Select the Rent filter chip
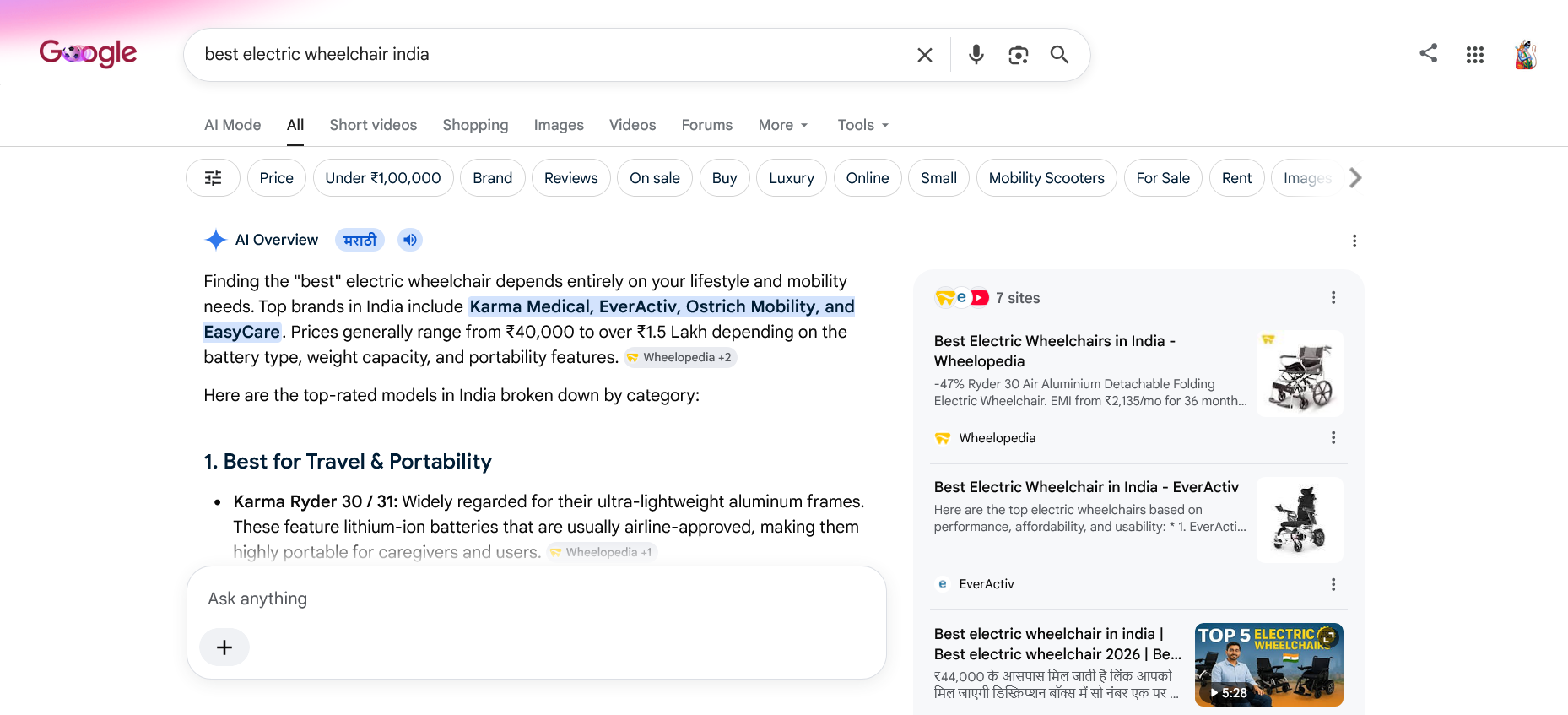This screenshot has height=715, width=1568. coord(1237,178)
